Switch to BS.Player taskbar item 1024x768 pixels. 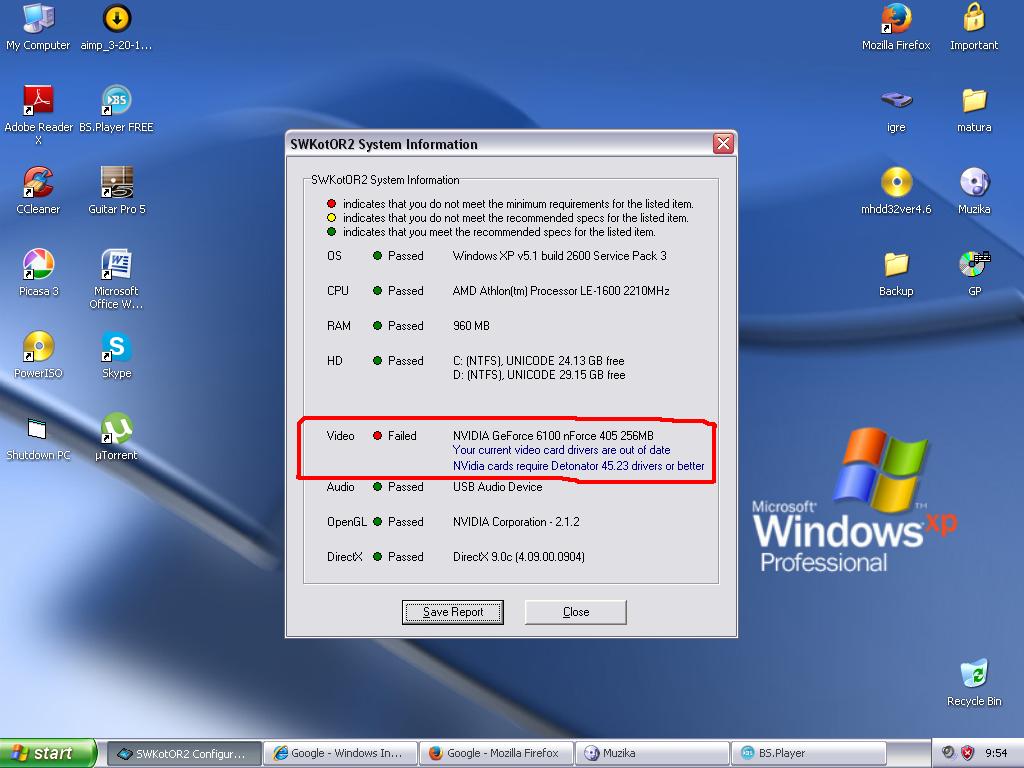tap(808, 753)
